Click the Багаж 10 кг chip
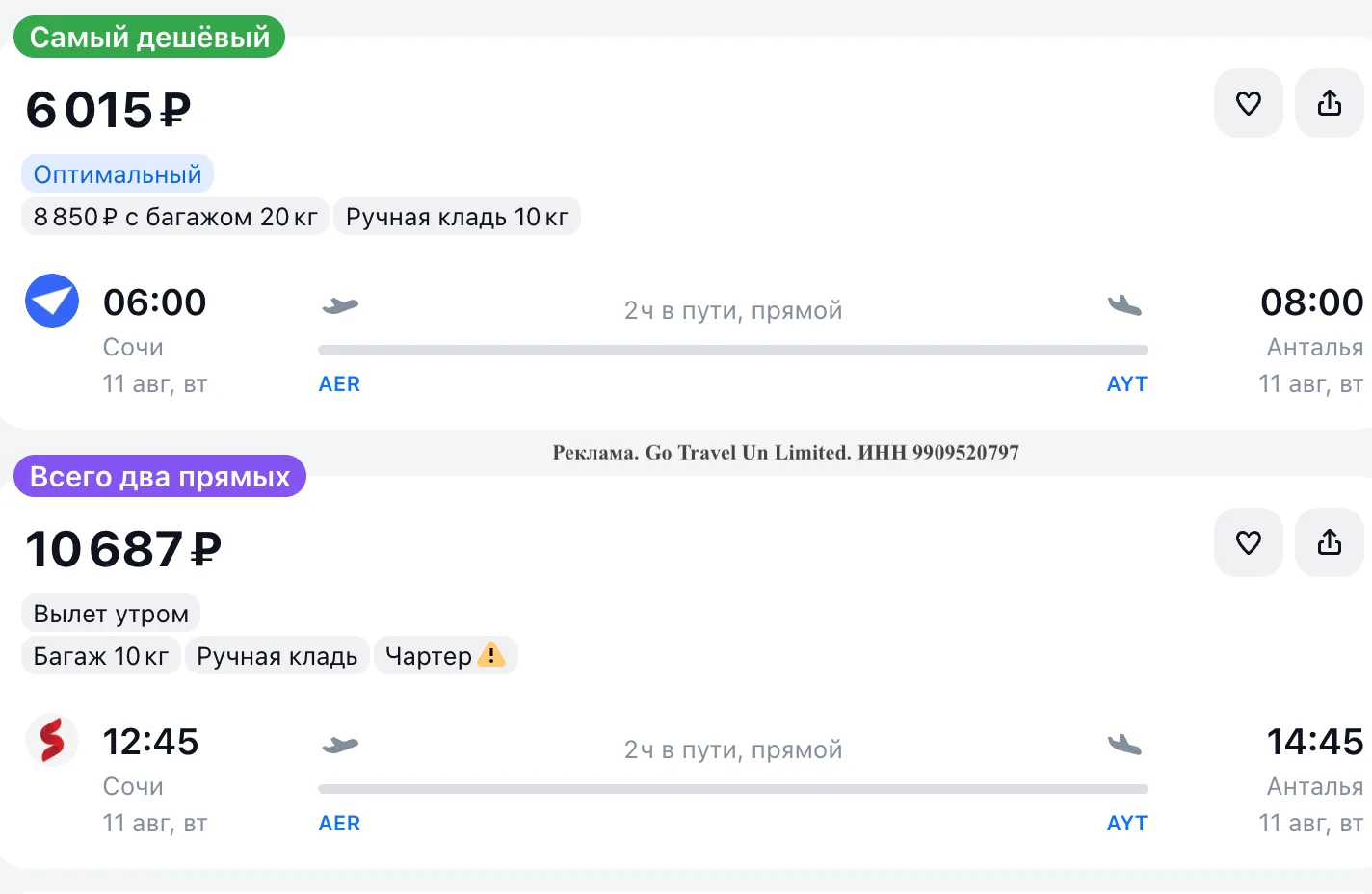Screen dimensions: 1372x894 [101, 656]
